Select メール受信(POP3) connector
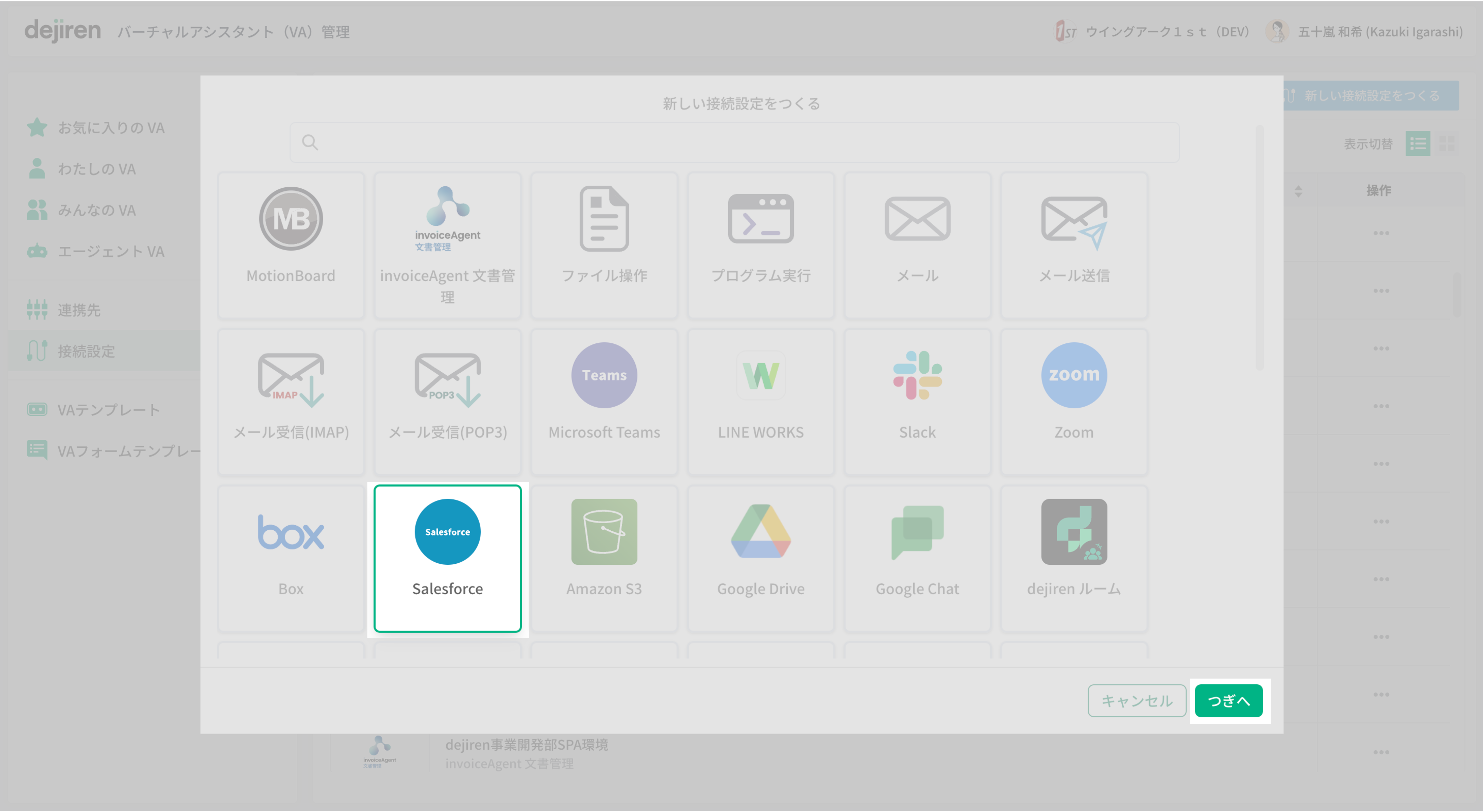 [x=447, y=402]
